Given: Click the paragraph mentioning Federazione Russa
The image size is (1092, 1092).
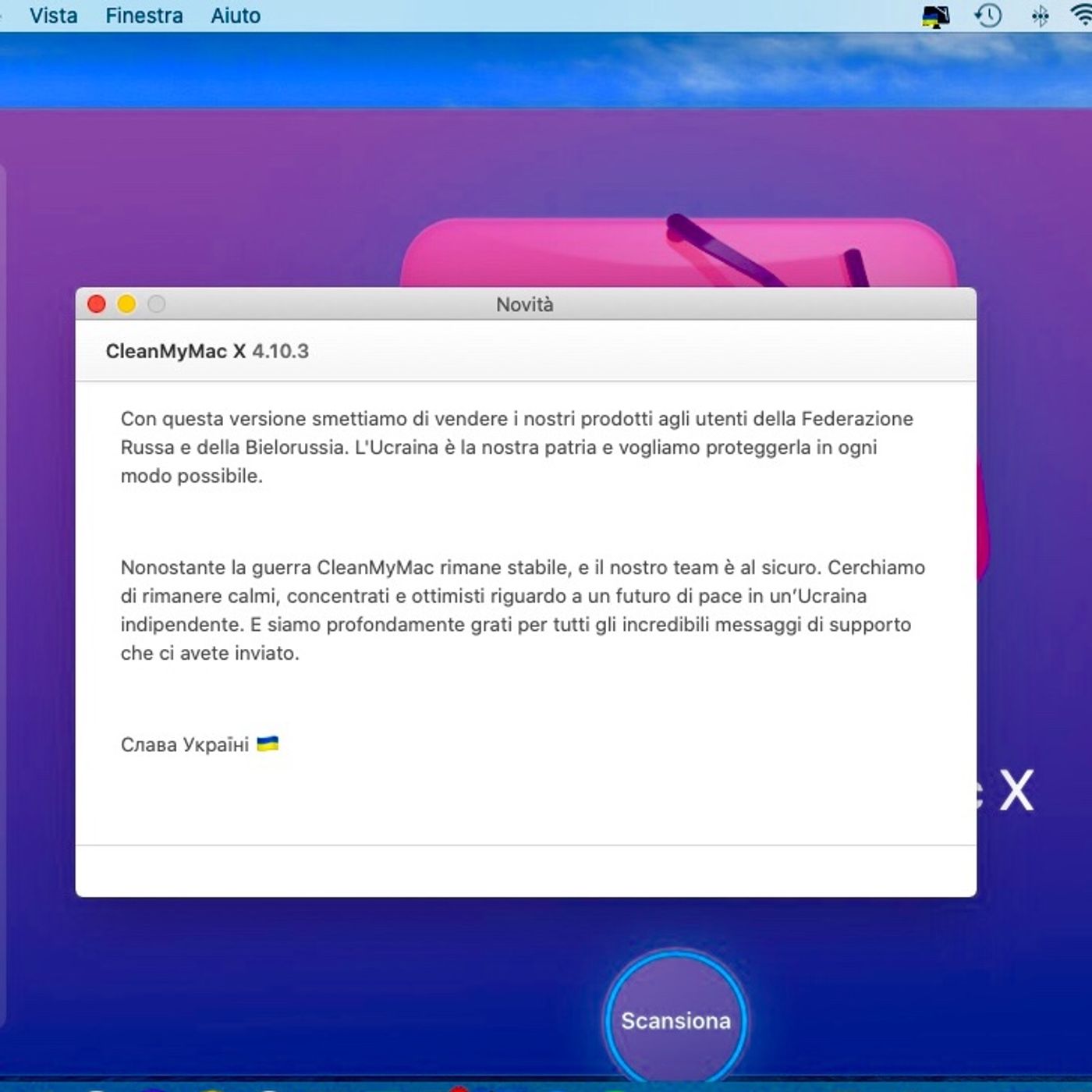Looking at the screenshot, I should click(x=515, y=447).
